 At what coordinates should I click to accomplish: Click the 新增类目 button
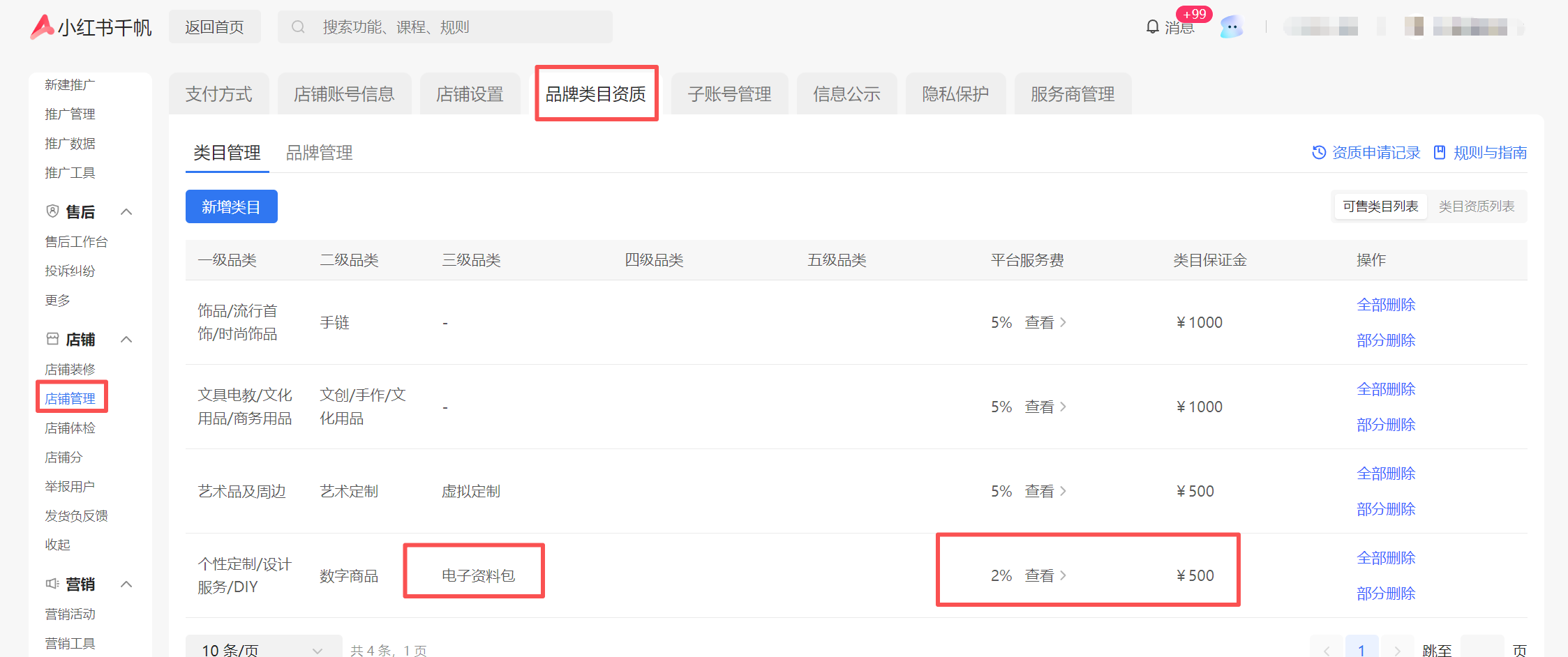231,206
